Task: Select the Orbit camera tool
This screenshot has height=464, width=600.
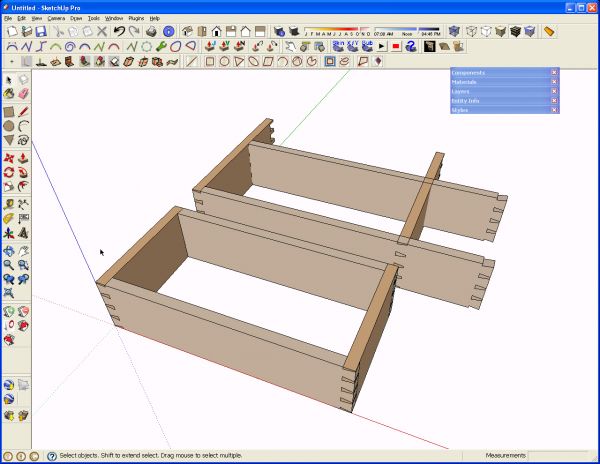Action: (x=9, y=251)
